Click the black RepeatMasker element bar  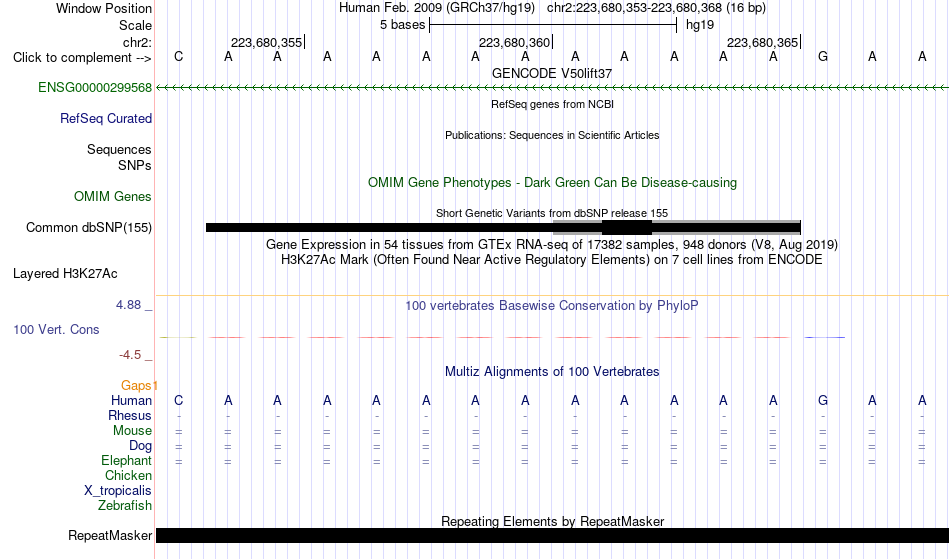coord(552,535)
